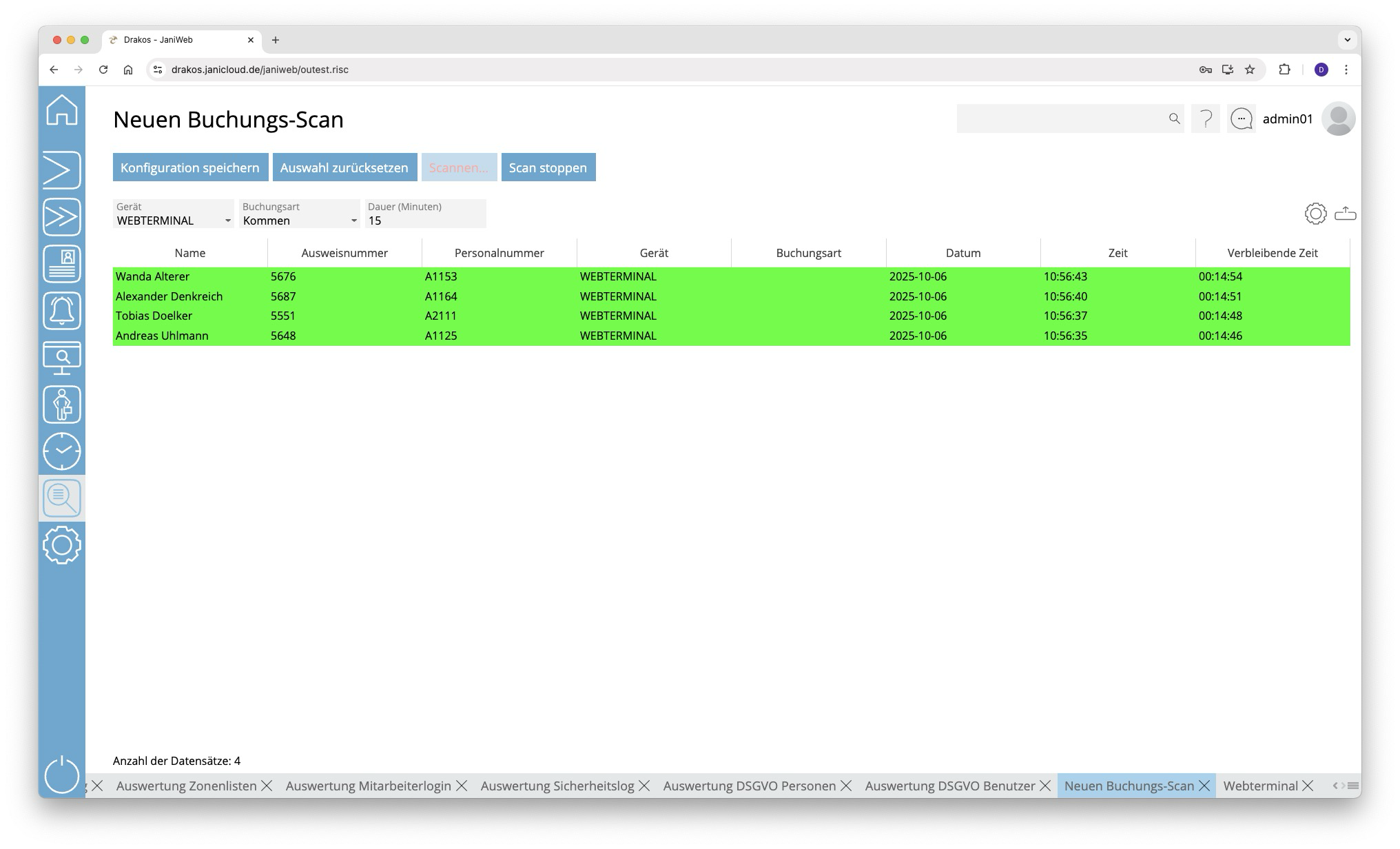Expand the Buchungsart Kommen dropdown
Viewport: 1400px width, 849px height.
tap(353, 221)
